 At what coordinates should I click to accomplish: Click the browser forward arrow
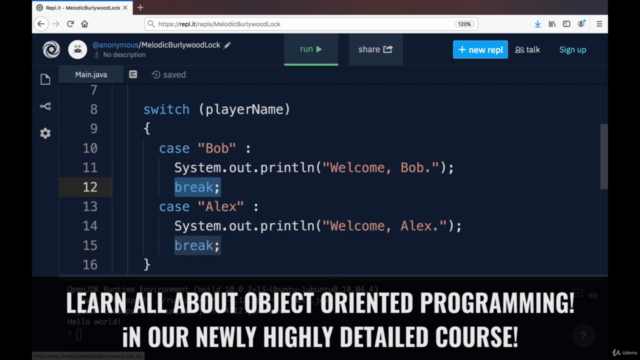point(56,24)
